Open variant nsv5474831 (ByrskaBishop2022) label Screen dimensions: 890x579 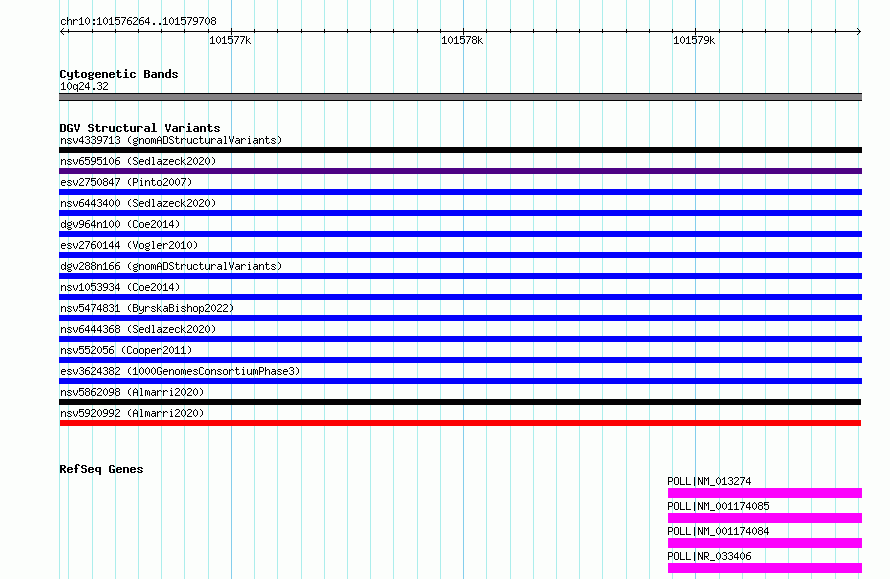tap(147, 308)
